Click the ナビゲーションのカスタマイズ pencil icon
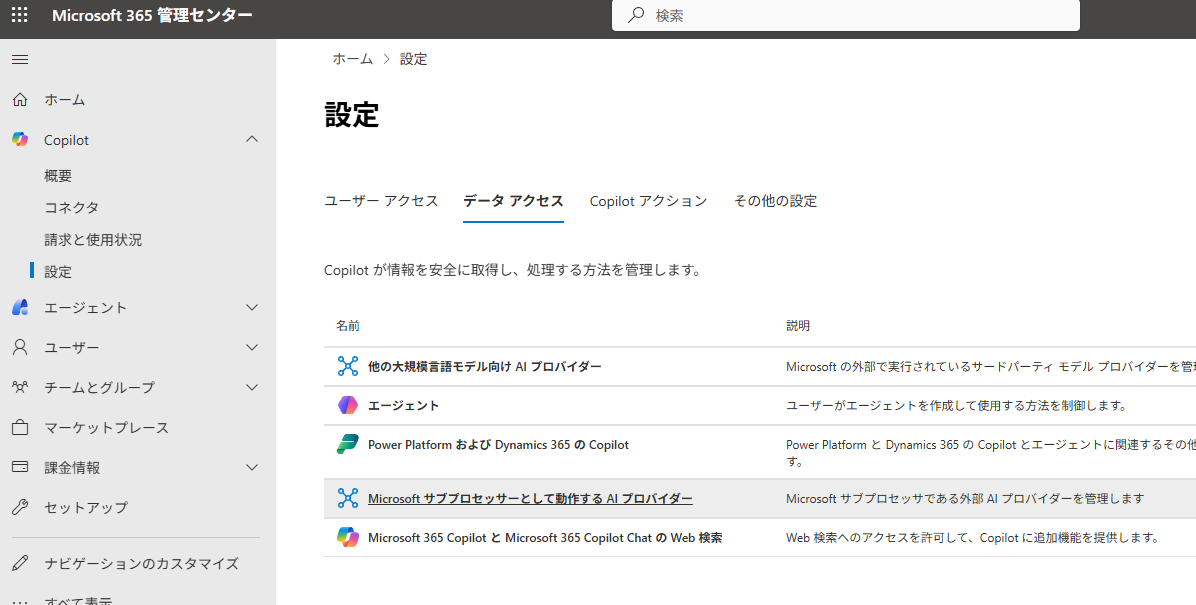 (x=20, y=564)
